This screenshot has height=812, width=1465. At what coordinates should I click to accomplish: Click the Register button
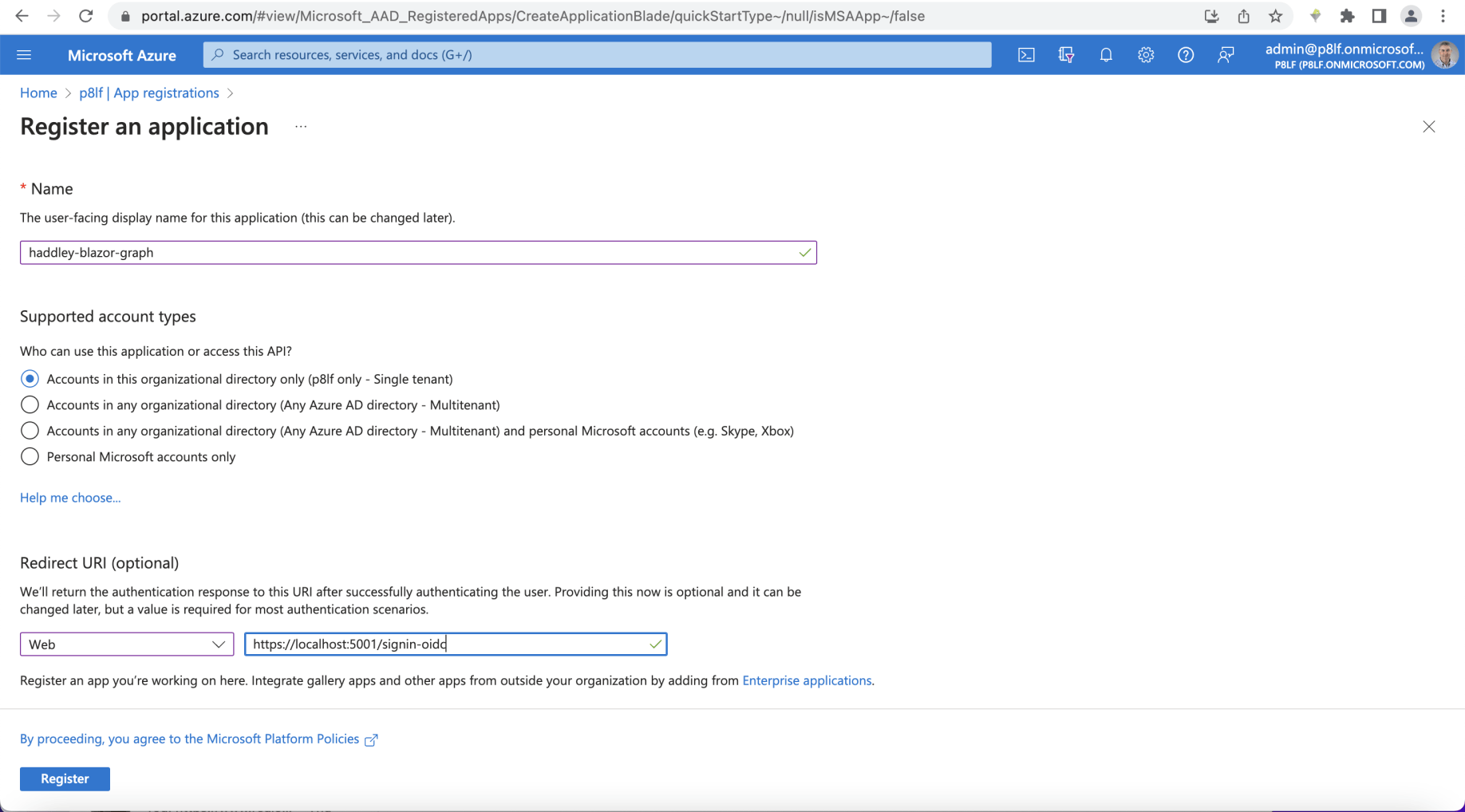[x=65, y=778]
